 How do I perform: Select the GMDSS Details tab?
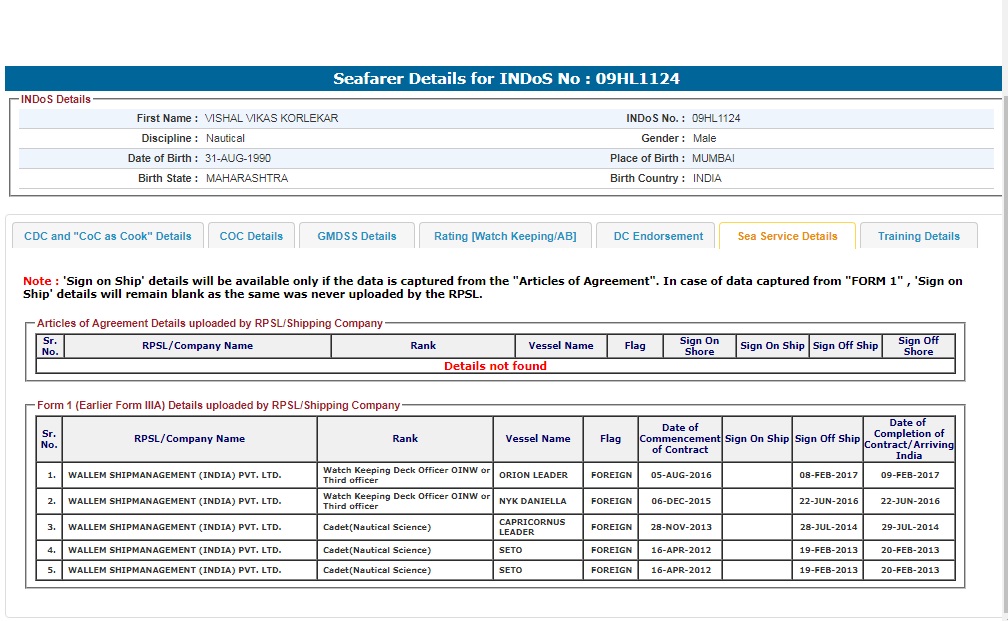click(x=357, y=236)
